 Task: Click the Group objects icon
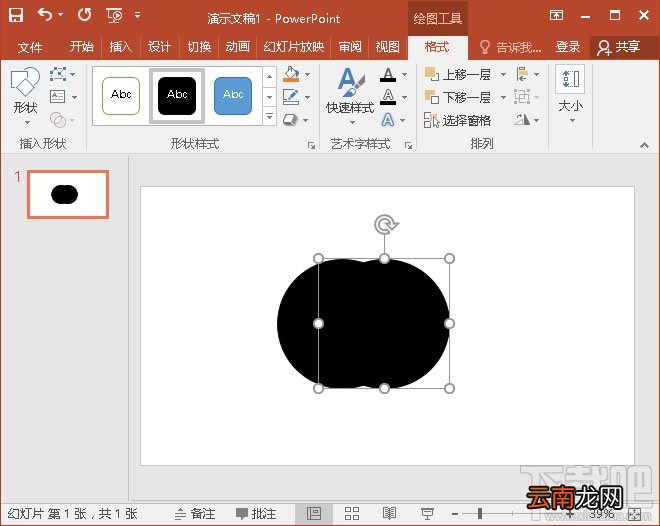tap(522, 97)
